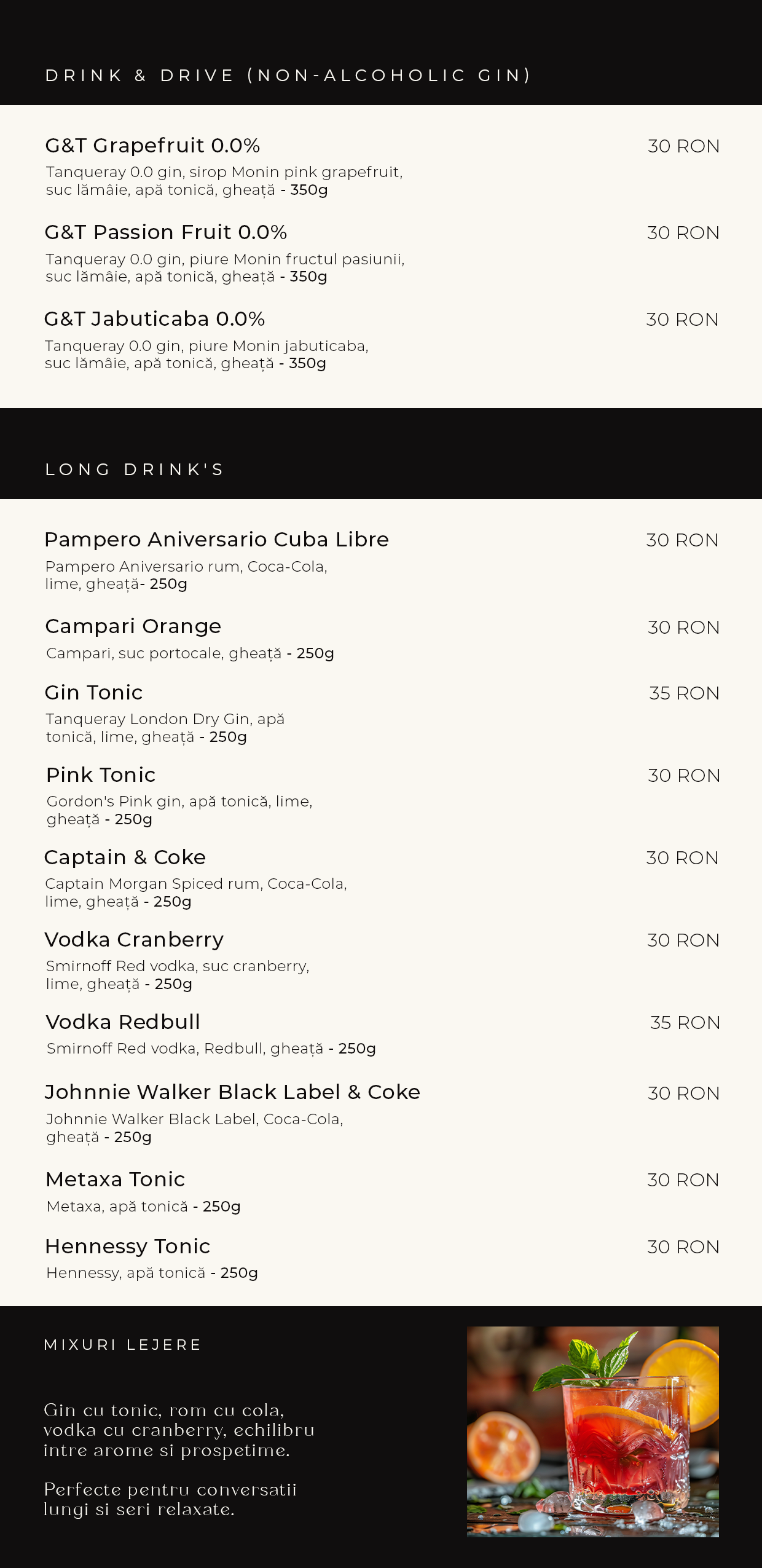
Task: Select the G&T Grapefruit 0.0% item
Action: [152, 146]
